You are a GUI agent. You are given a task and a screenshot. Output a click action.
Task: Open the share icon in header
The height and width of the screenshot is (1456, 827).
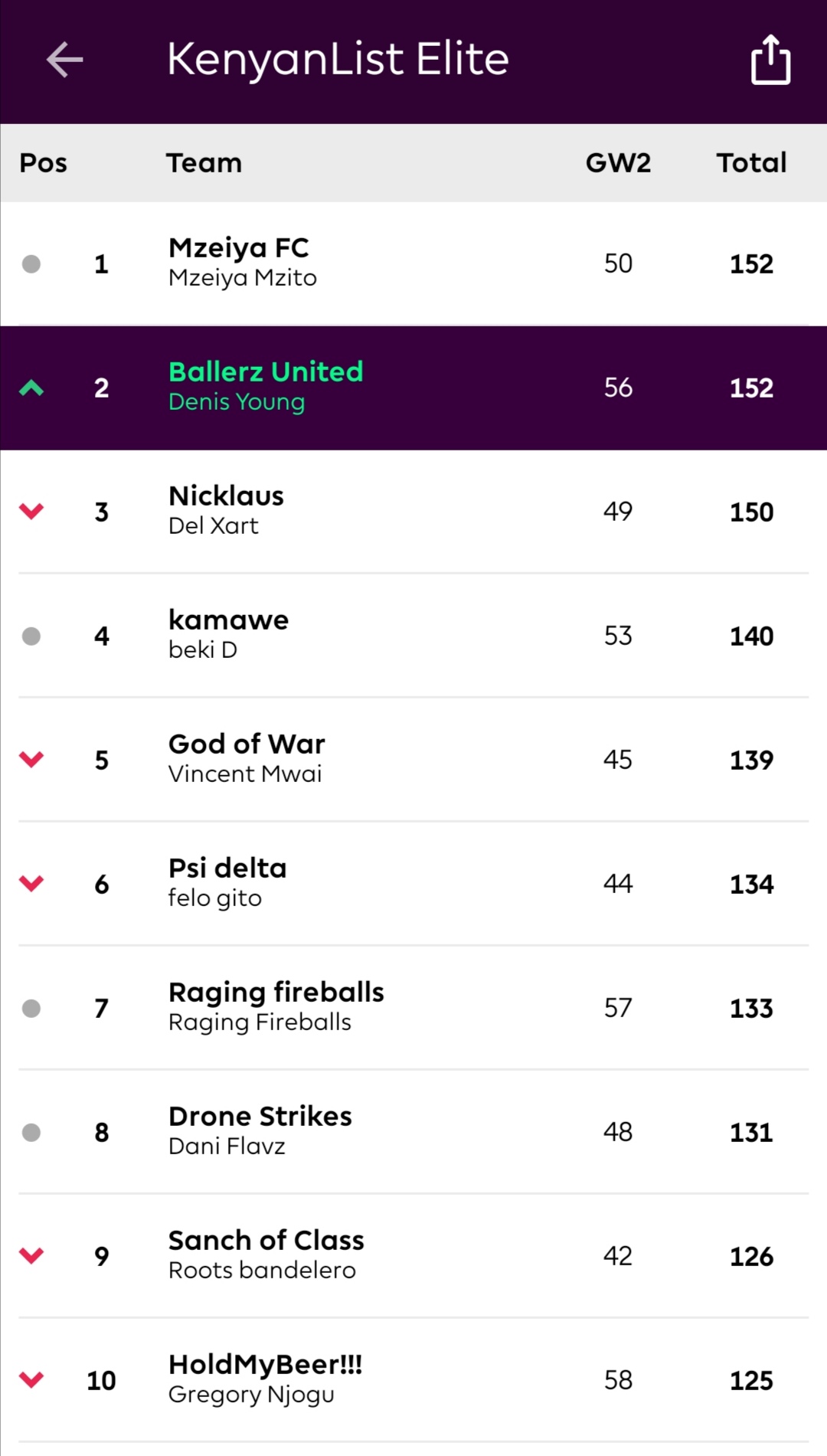pos(770,59)
